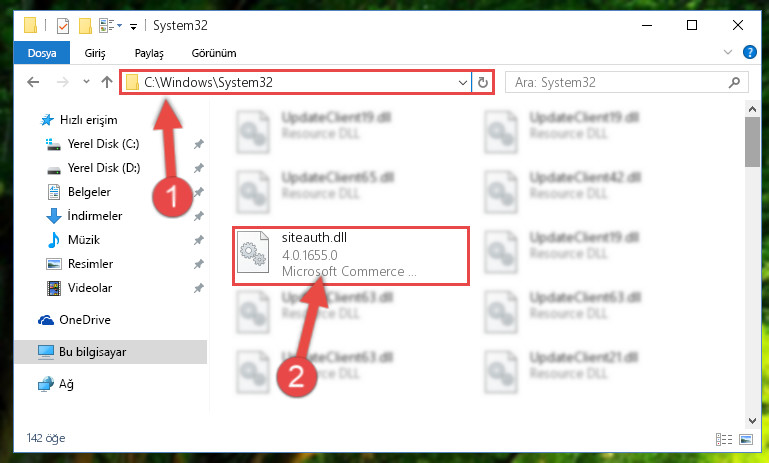Viewport: 769px width, 463px height.
Task: Expand the address bar history dropdown
Action: pyautogui.click(x=462, y=82)
